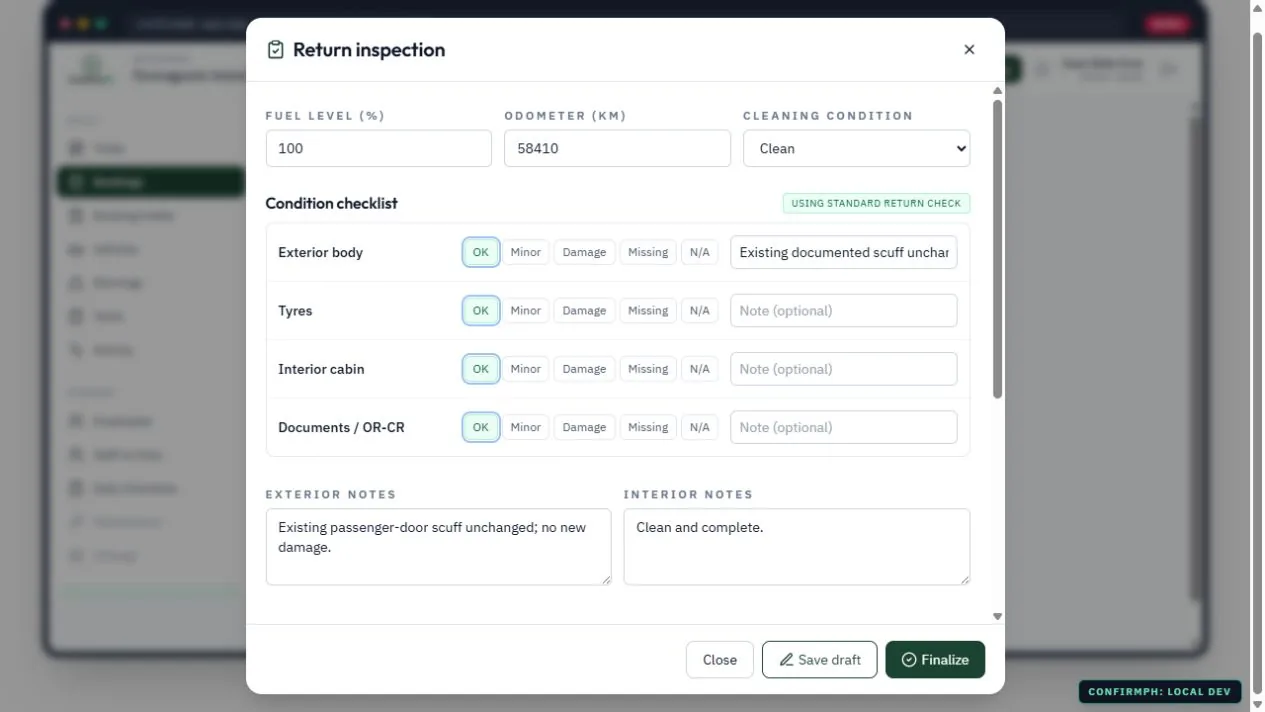Image resolution: width=1265 pixels, height=712 pixels.
Task: Click the Return inspection title text
Action: point(369,50)
